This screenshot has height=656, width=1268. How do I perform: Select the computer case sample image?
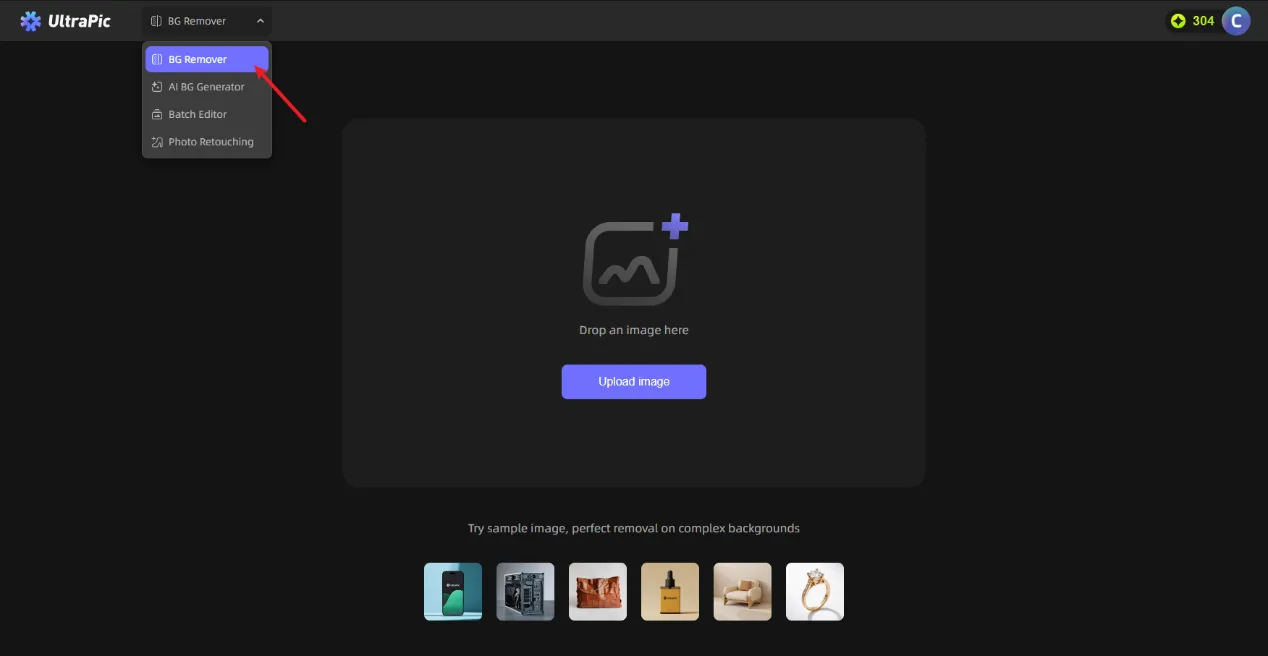[x=525, y=591]
